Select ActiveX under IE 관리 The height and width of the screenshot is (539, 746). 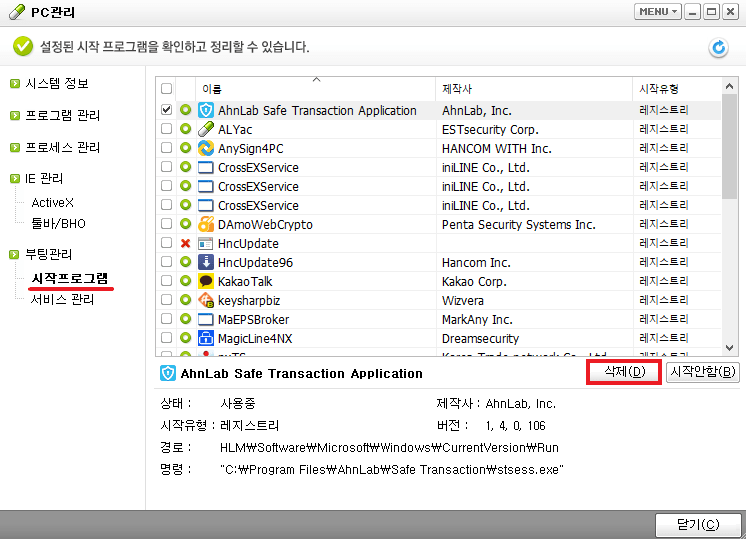tap(52, 203)
